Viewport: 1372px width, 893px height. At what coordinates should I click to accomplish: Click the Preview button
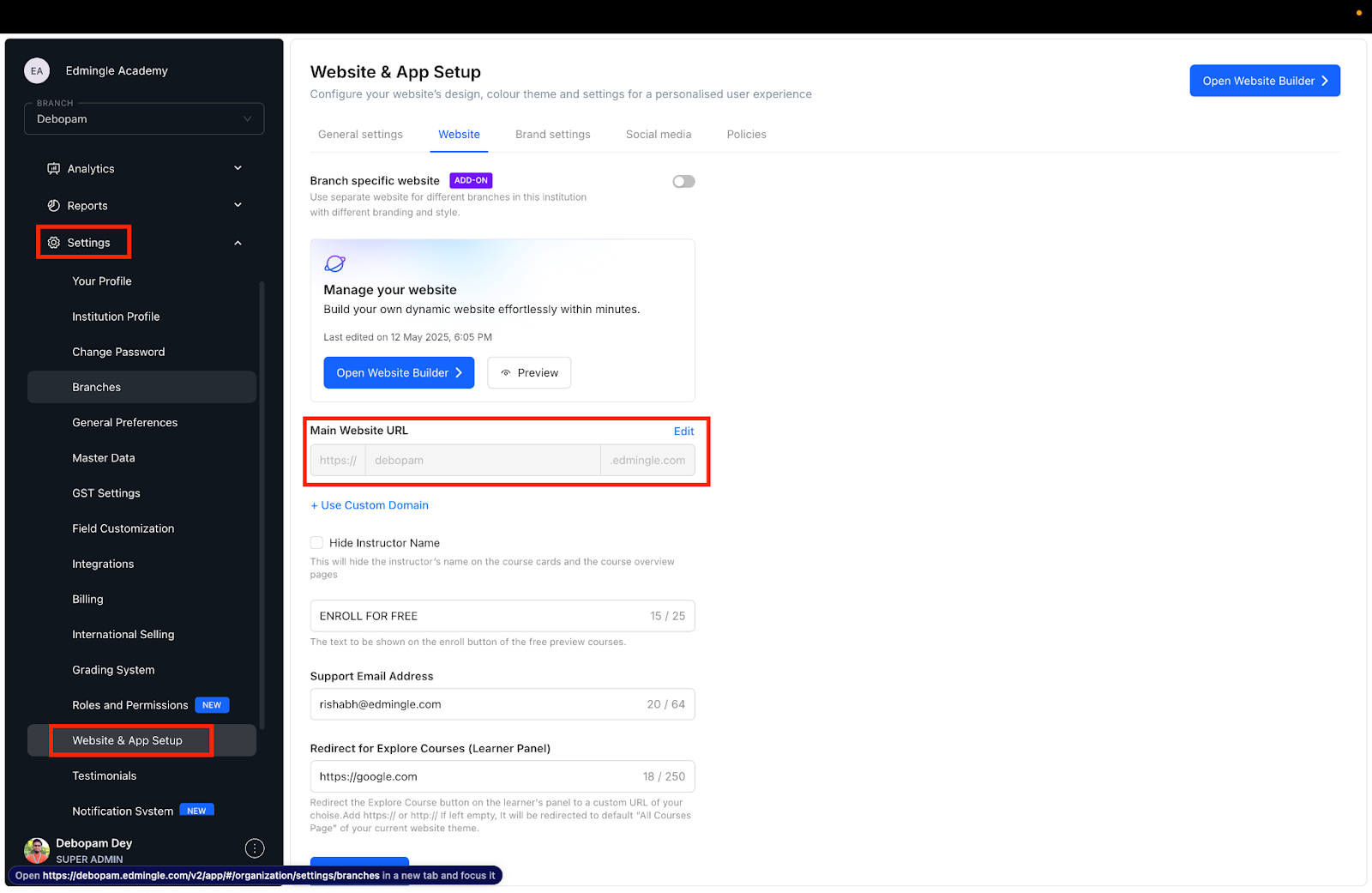click(x=529, y=373)
